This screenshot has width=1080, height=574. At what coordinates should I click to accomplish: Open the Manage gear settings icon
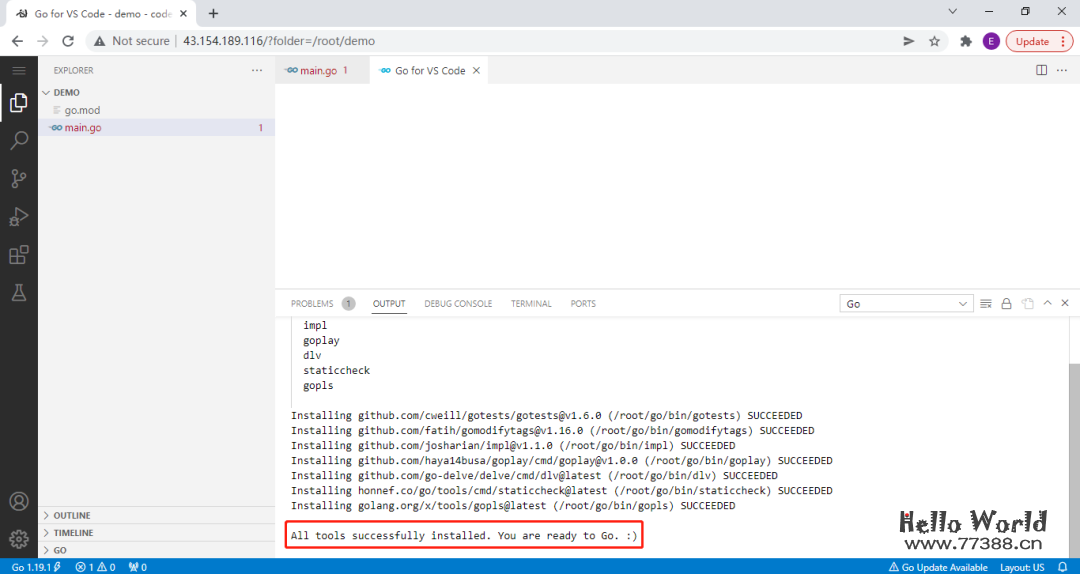pyautogui.click(x=19, y=539)
